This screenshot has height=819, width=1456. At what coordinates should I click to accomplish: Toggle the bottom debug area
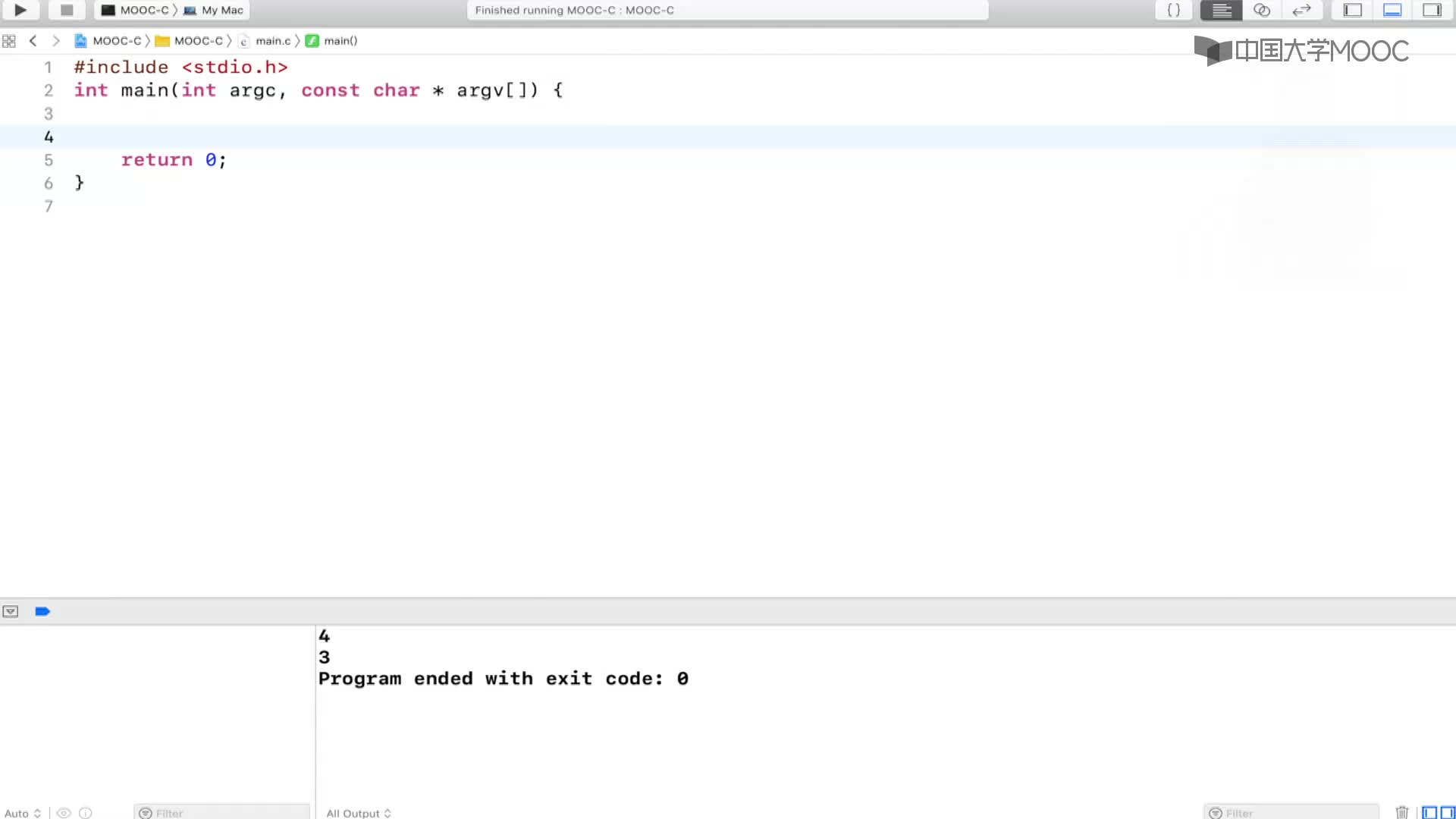coord(1392,10)
